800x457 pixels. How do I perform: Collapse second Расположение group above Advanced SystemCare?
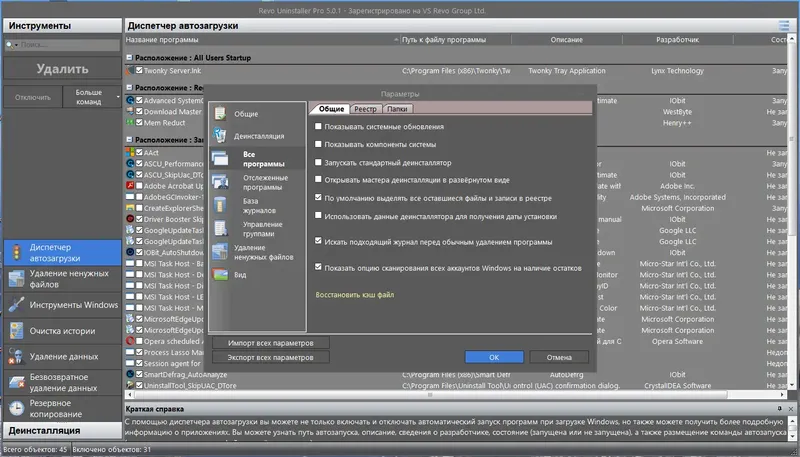click(130, 88)
